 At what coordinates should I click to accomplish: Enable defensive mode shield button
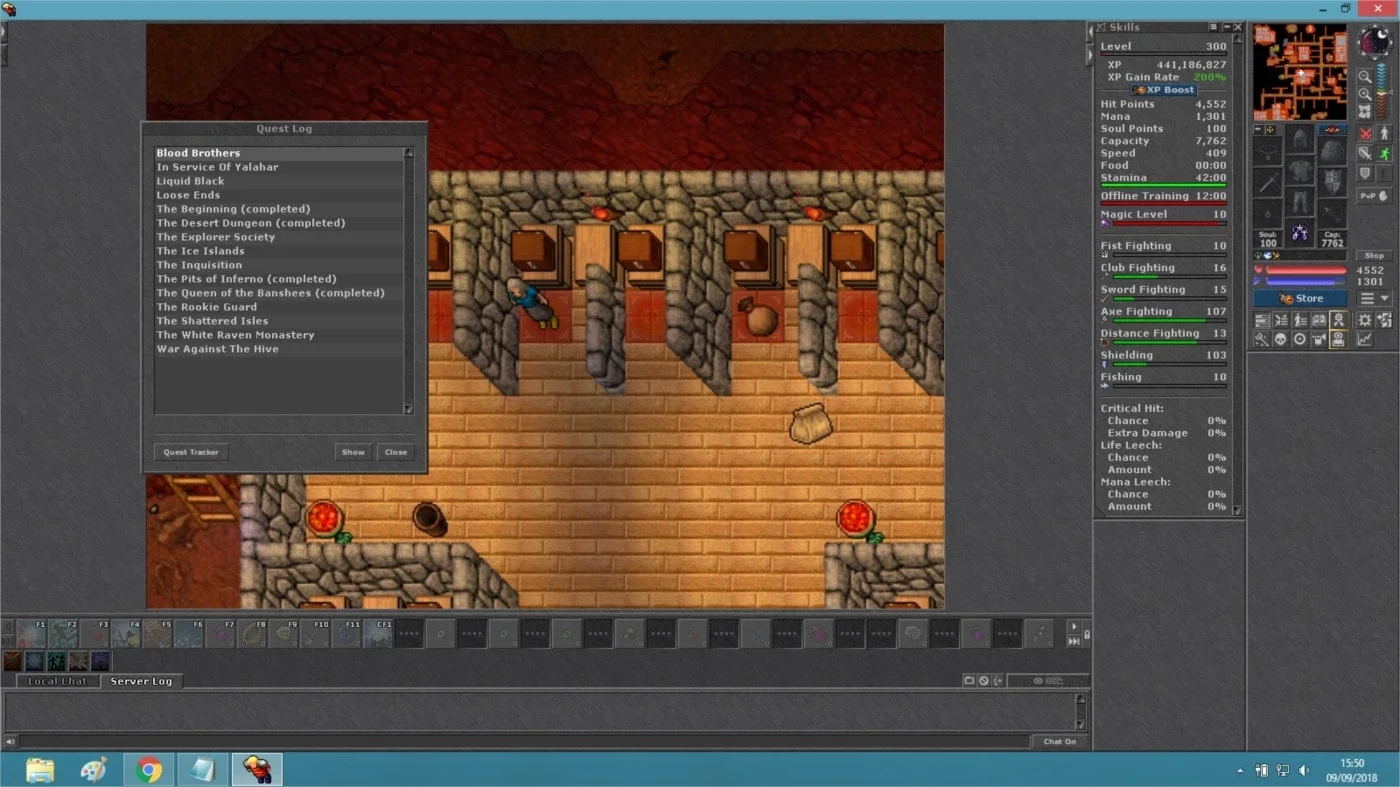coord(1364,173)
